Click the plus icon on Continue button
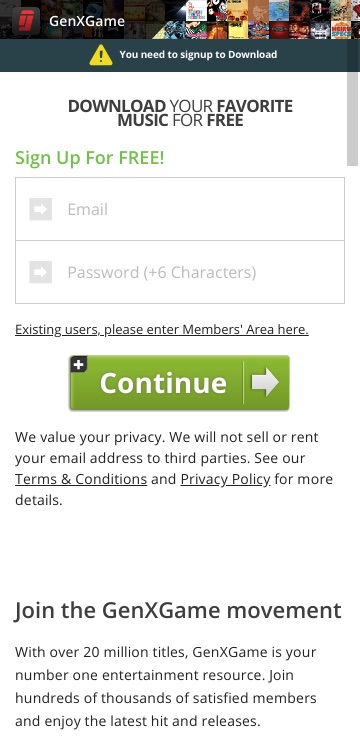This screenshot has height=740, width=360. pos(79,364)
